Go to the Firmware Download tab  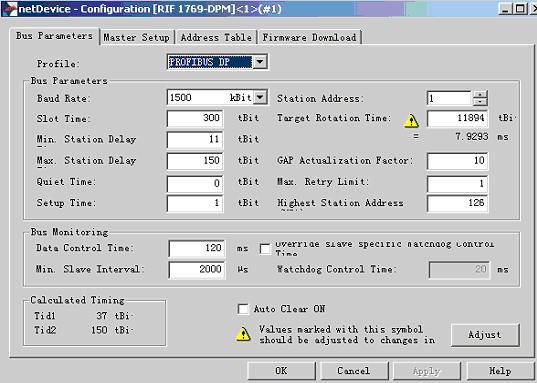pos(310,37)
